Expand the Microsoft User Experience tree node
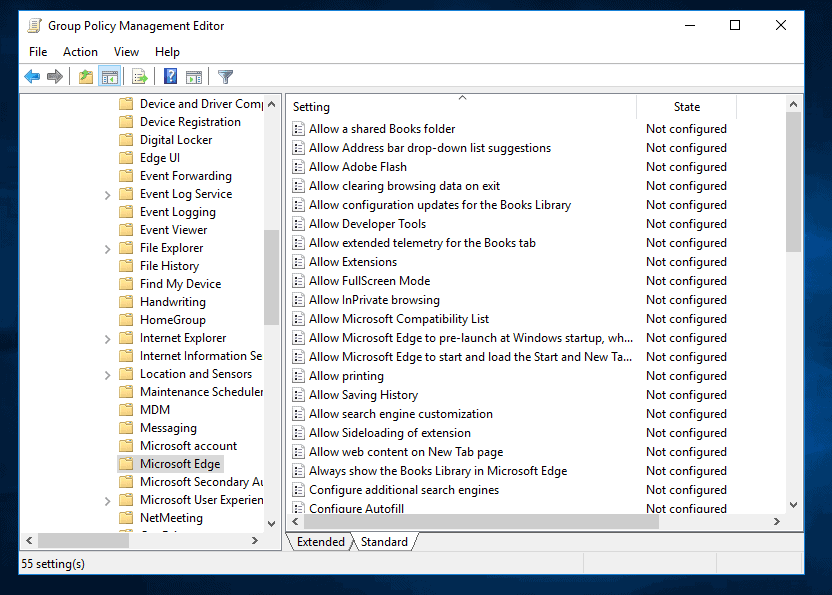Image resolution: width=832 pixels, height=595 pixels. coord(108,501)
